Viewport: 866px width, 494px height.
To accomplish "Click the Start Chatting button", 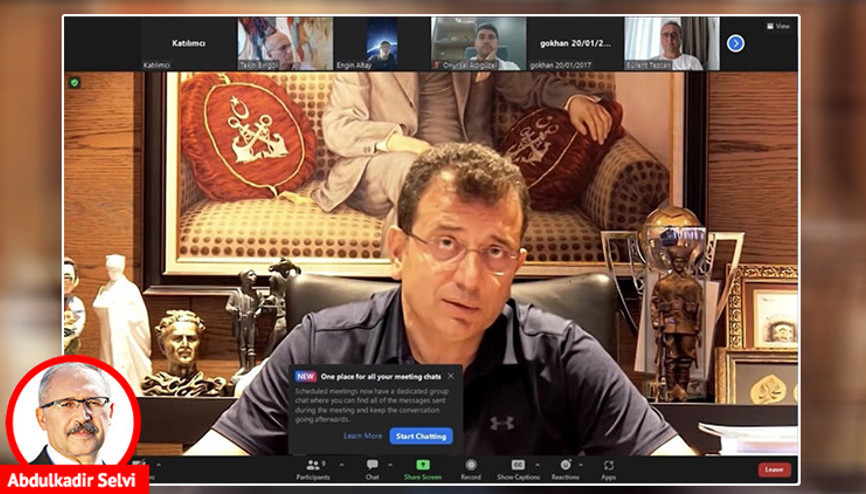I will (421, 436).
